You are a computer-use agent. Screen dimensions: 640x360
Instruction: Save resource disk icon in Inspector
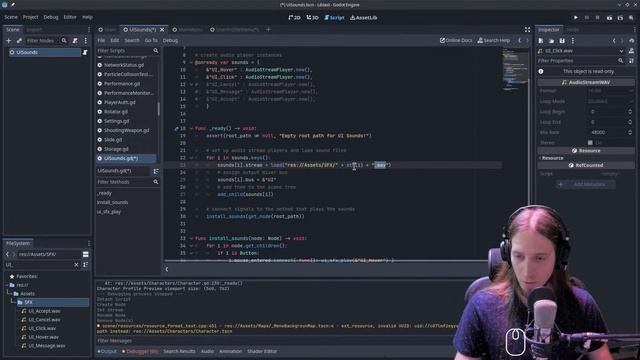point(562,40)
